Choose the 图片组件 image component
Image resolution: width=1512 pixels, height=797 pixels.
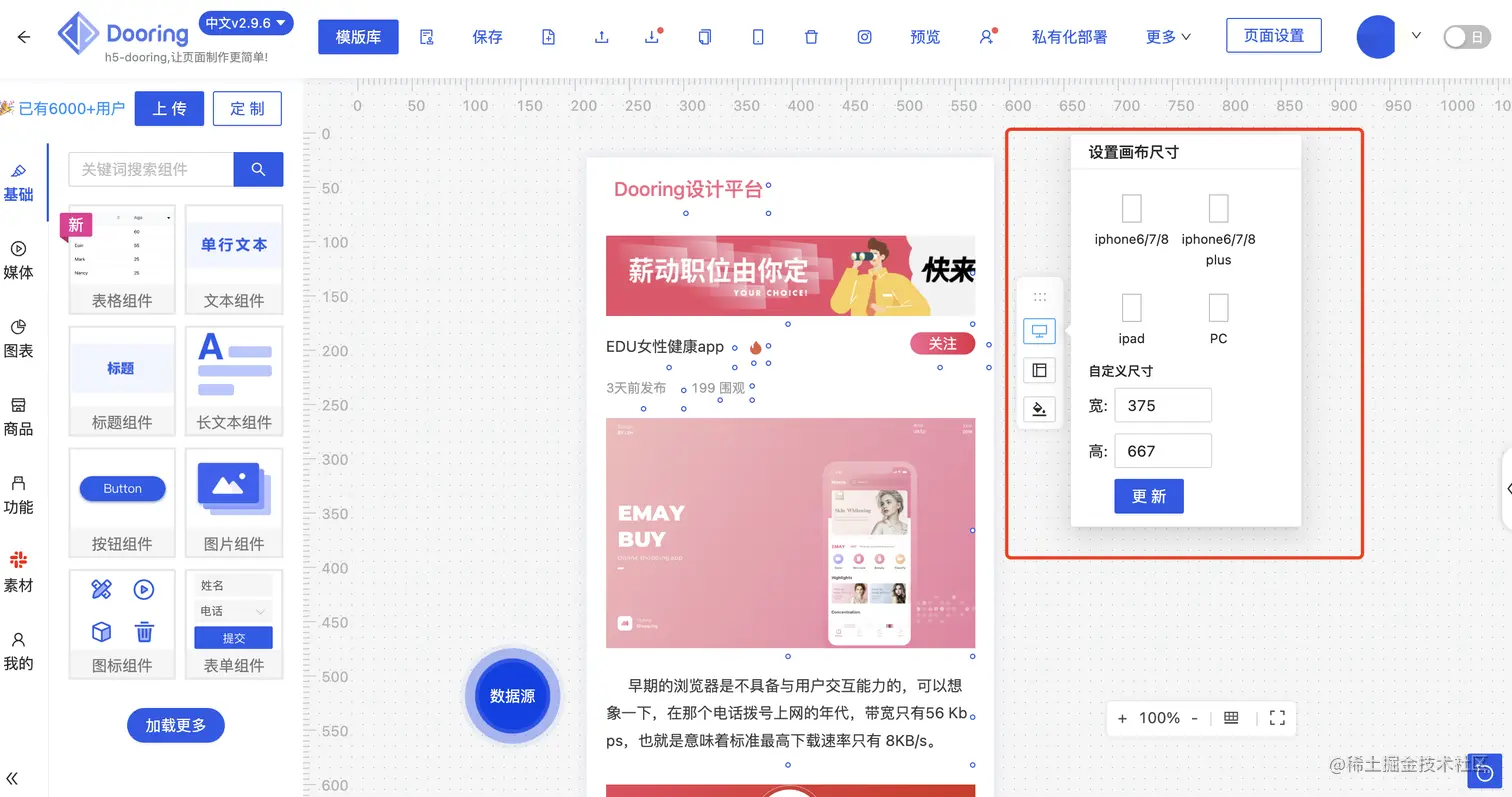(x=234, y=503)
